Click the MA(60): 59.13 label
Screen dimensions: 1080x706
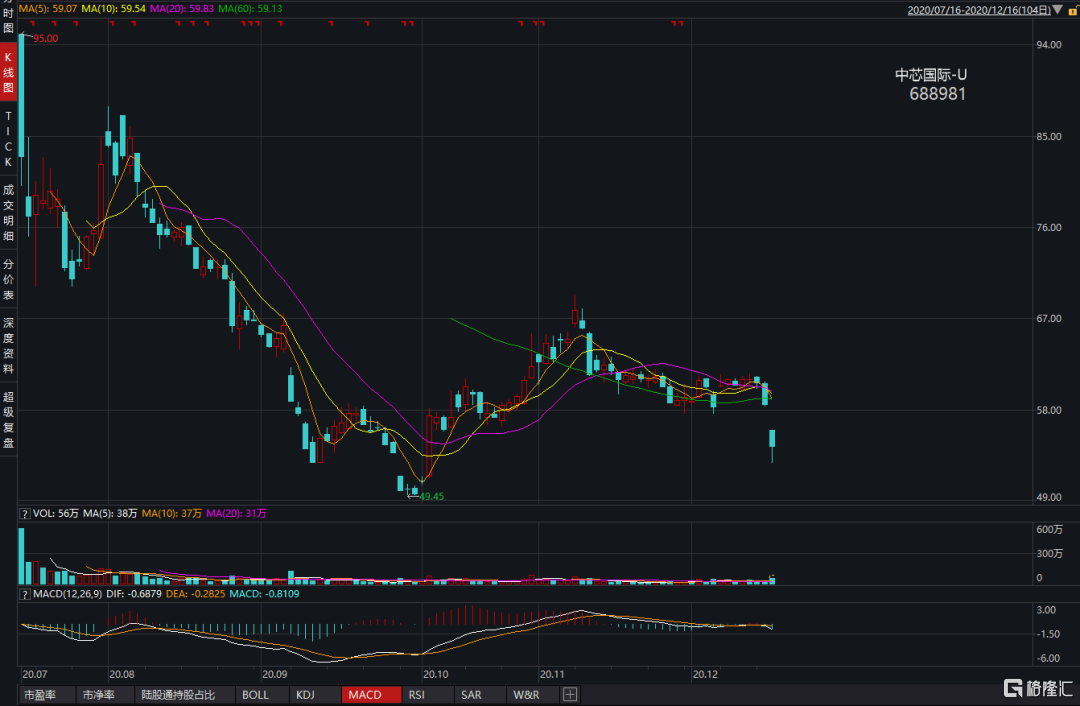tap(250, 9)
